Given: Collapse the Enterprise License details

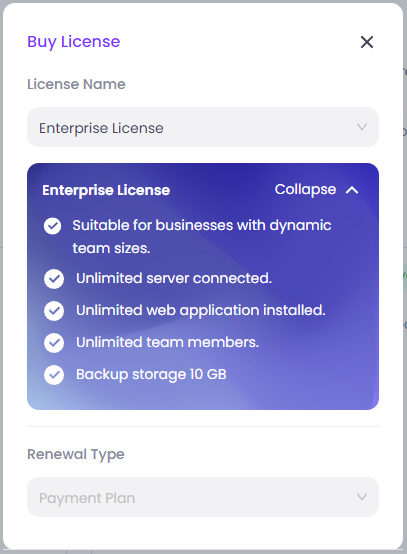Looking at the screenshot, I should (x=316, y=190).
